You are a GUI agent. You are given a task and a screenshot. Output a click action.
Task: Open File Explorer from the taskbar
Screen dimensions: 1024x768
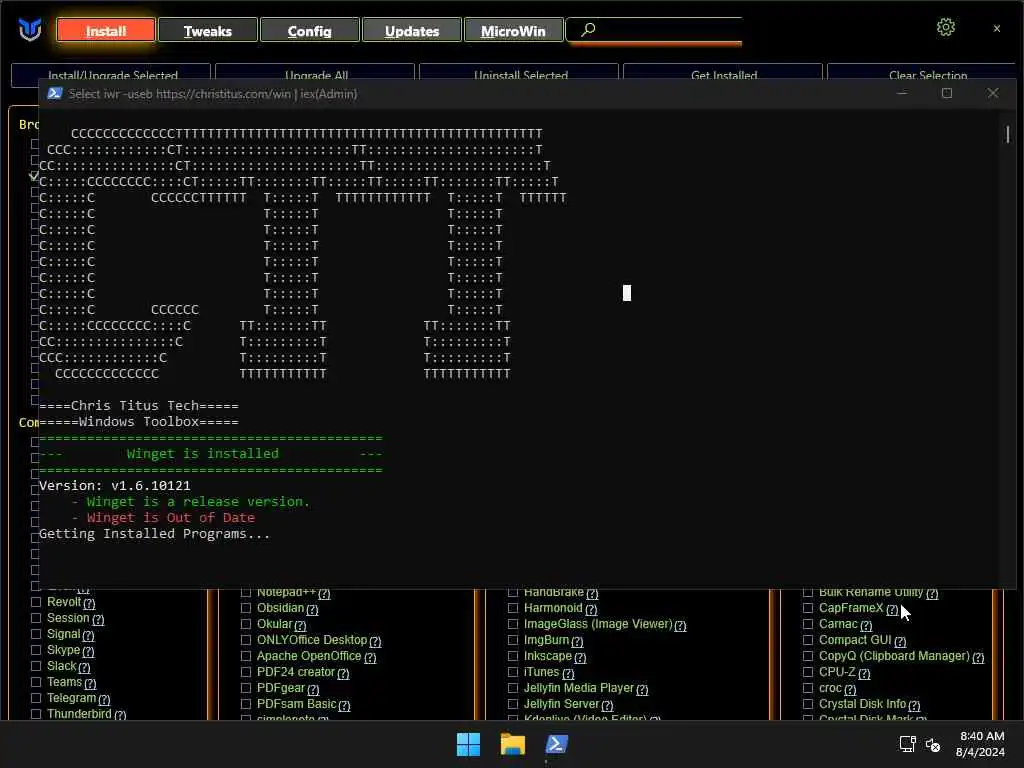tap(513, 744)
